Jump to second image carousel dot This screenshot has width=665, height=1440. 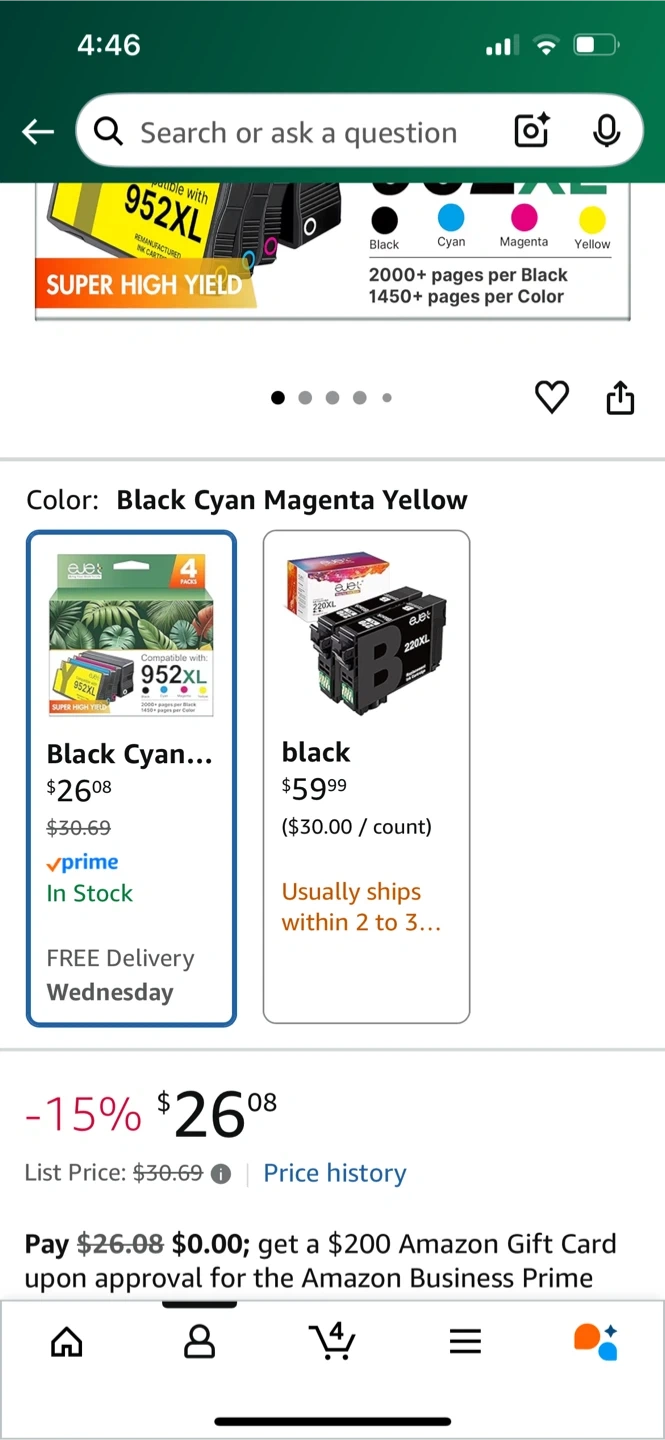click(x=305, y=398)
